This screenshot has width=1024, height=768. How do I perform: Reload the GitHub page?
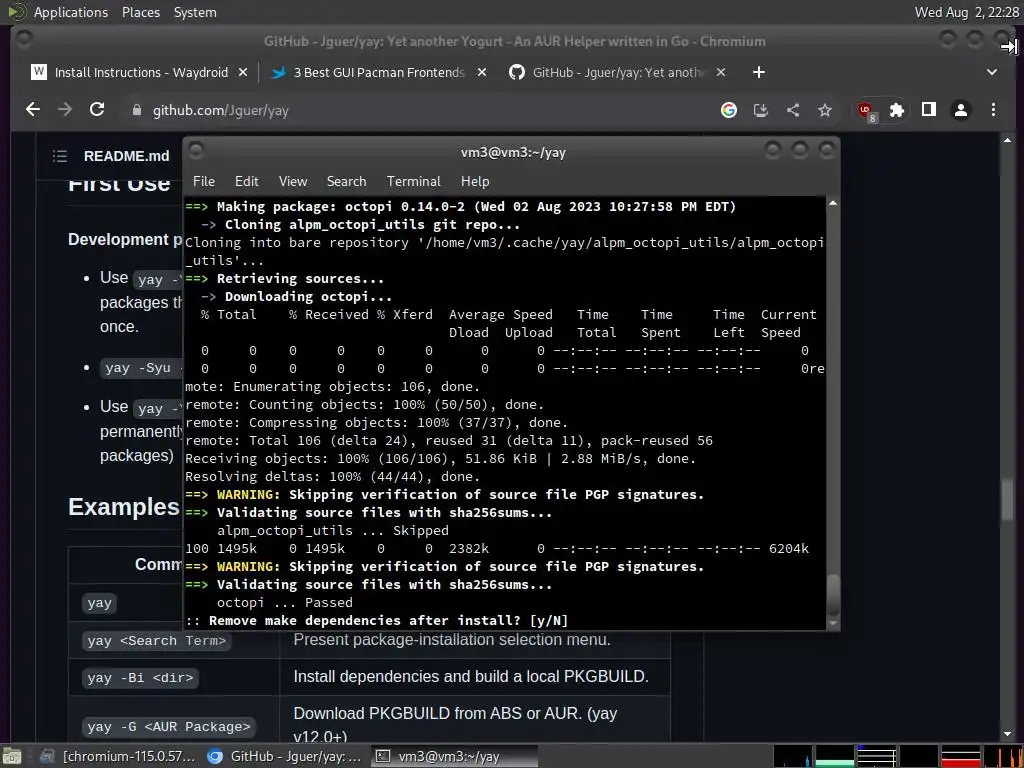coord(97,110)
